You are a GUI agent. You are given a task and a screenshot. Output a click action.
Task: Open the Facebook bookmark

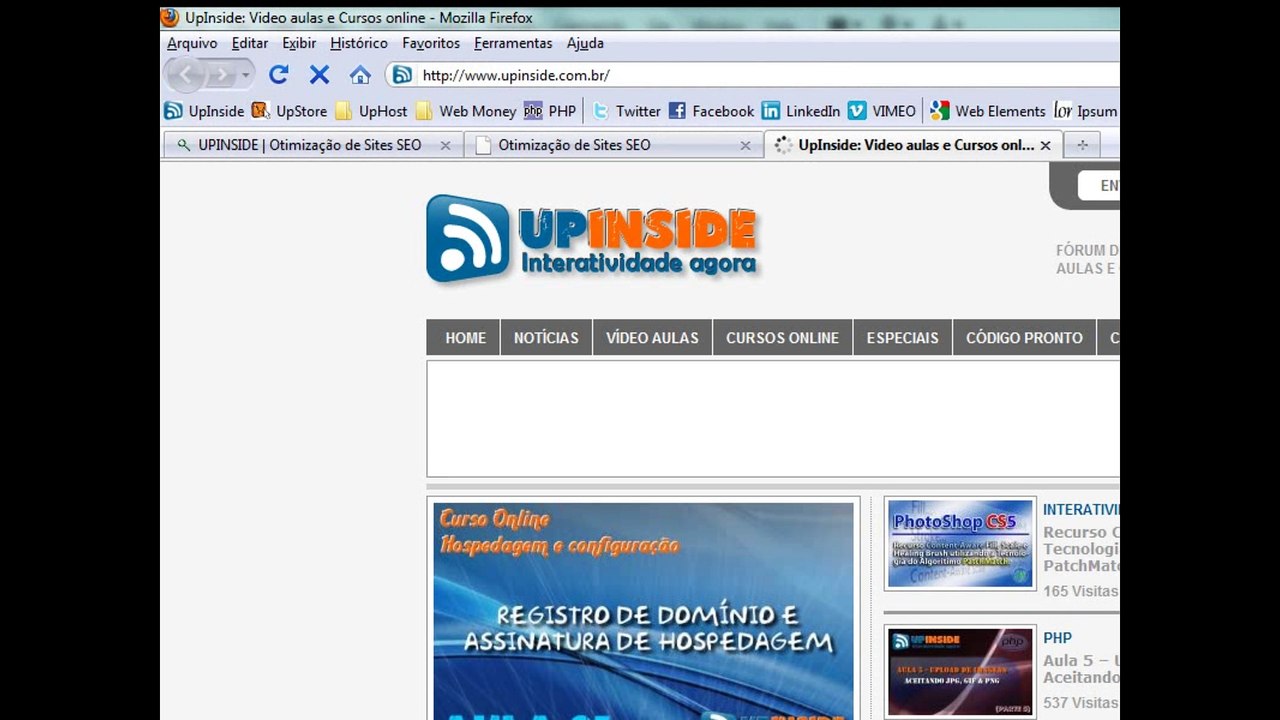coord(711,111)
